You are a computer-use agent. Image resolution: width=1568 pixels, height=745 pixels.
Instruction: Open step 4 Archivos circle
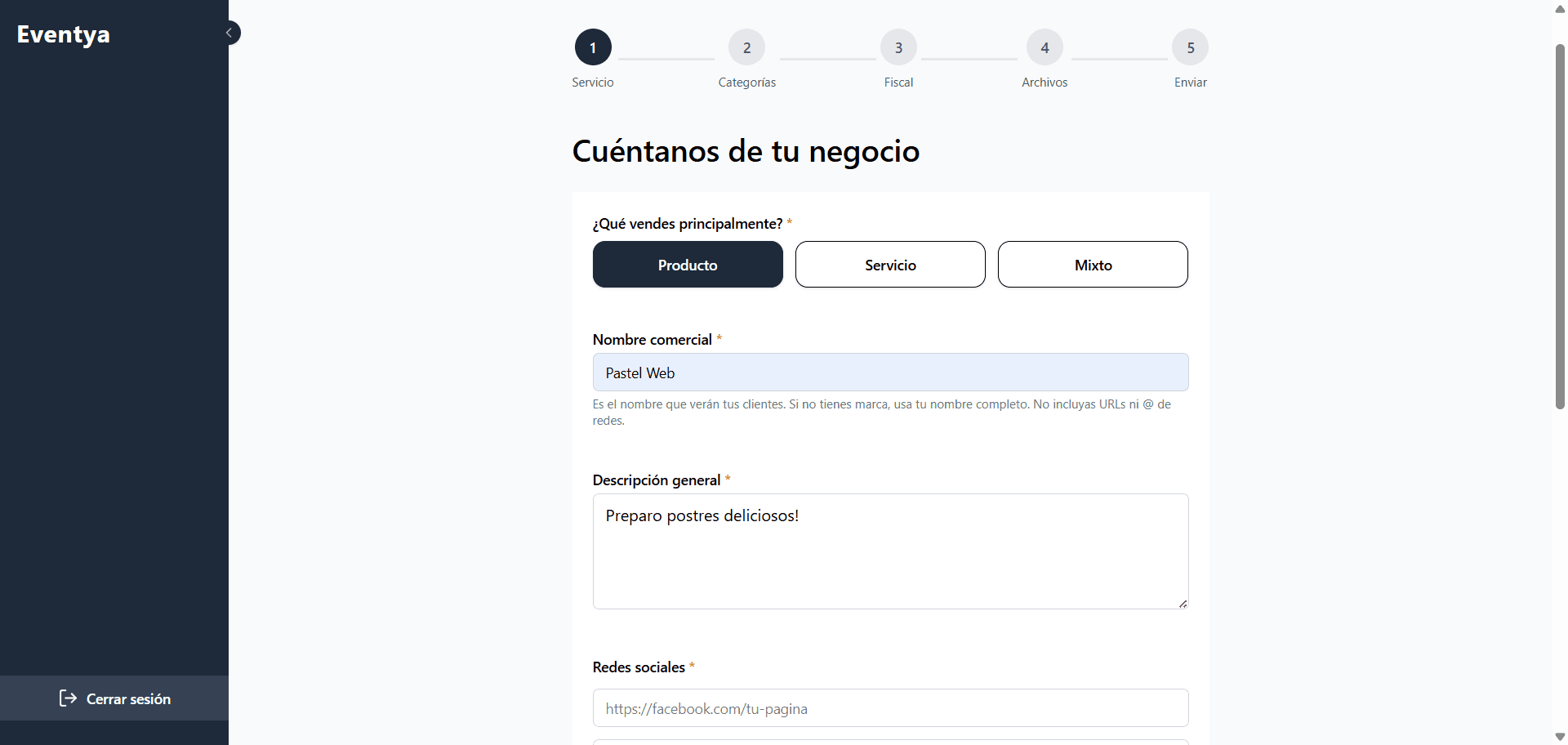pyautogui.click(x=1045, y=47)
